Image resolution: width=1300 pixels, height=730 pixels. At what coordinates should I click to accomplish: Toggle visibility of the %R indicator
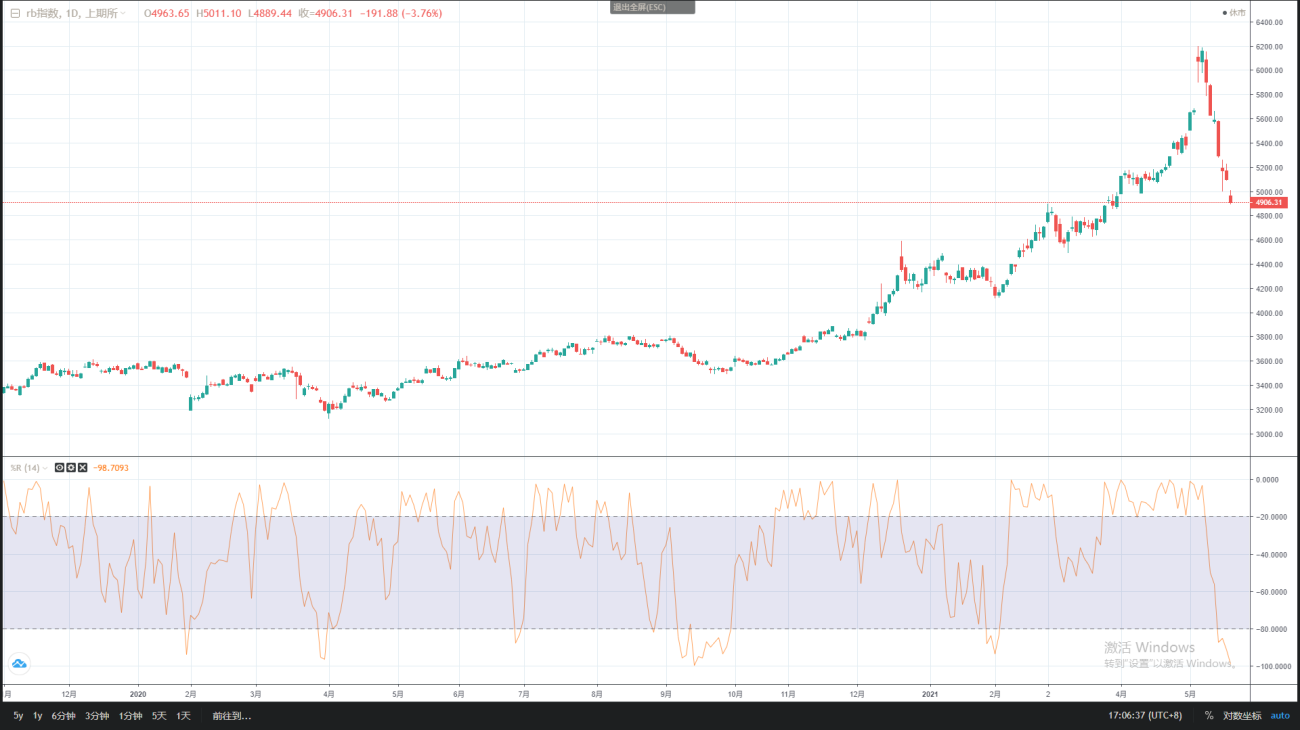click(59, 468)
